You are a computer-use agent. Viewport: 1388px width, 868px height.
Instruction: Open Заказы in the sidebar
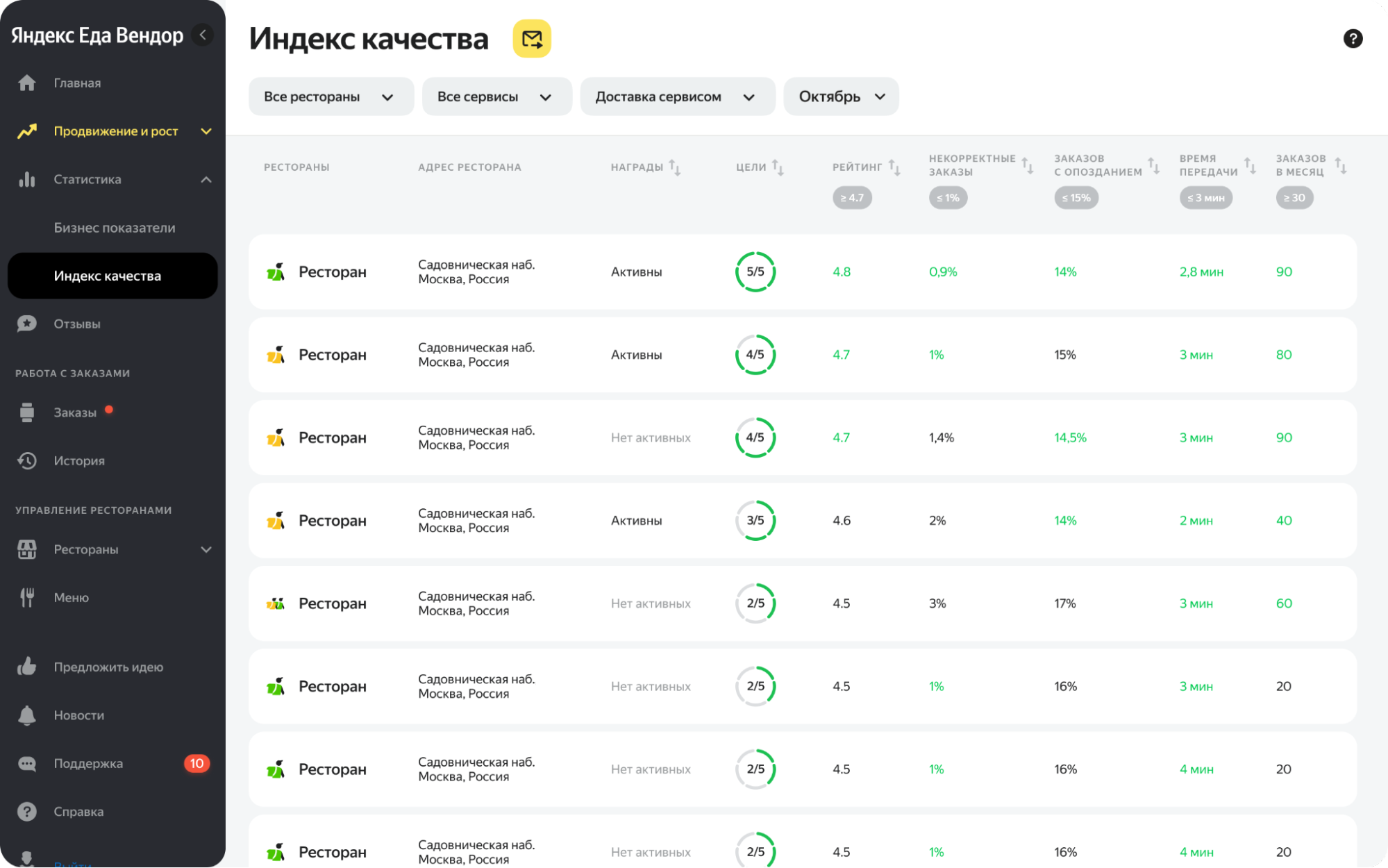pos(75,412)
